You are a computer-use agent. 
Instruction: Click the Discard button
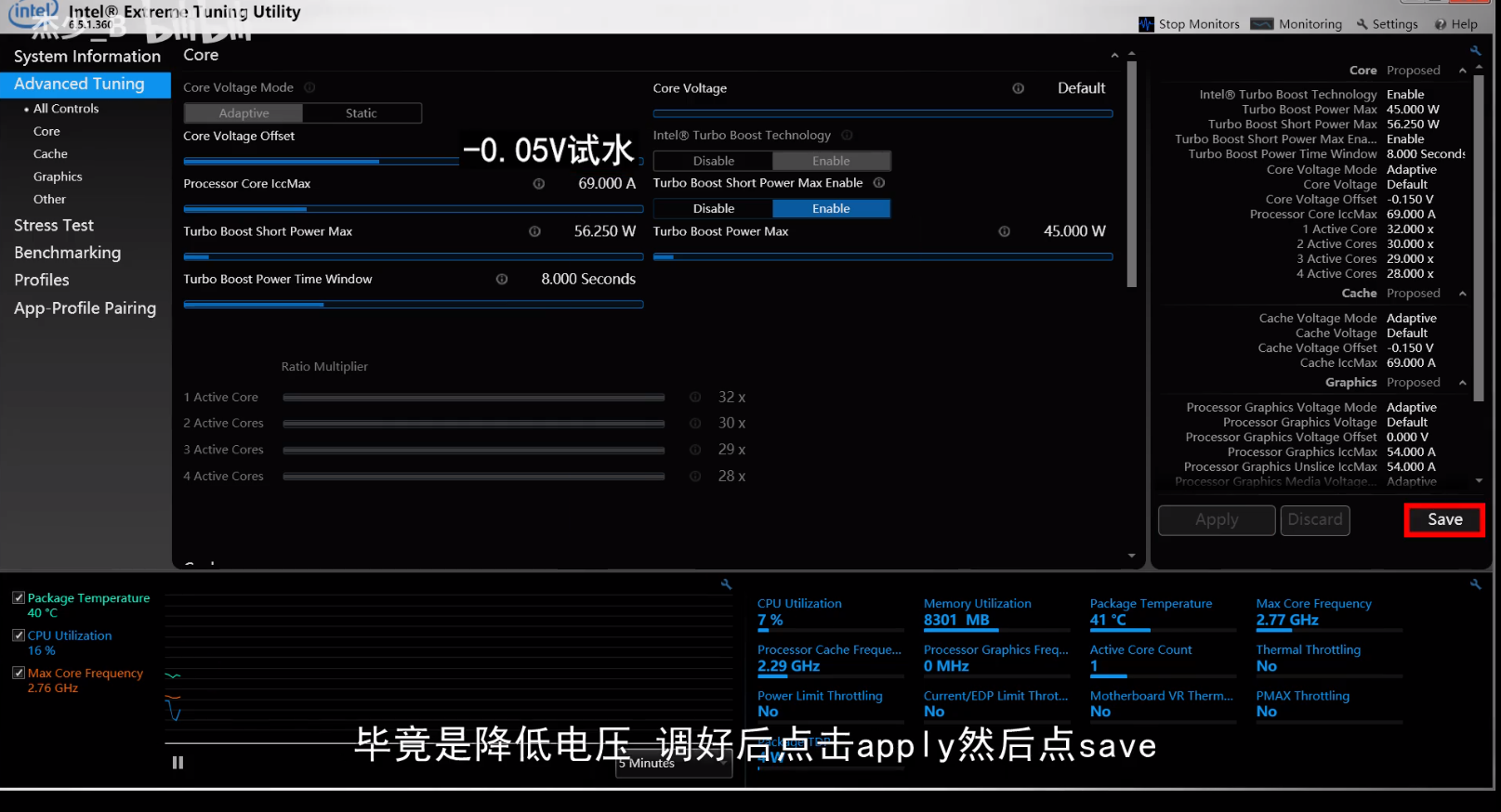click(x=1315, y=520)
